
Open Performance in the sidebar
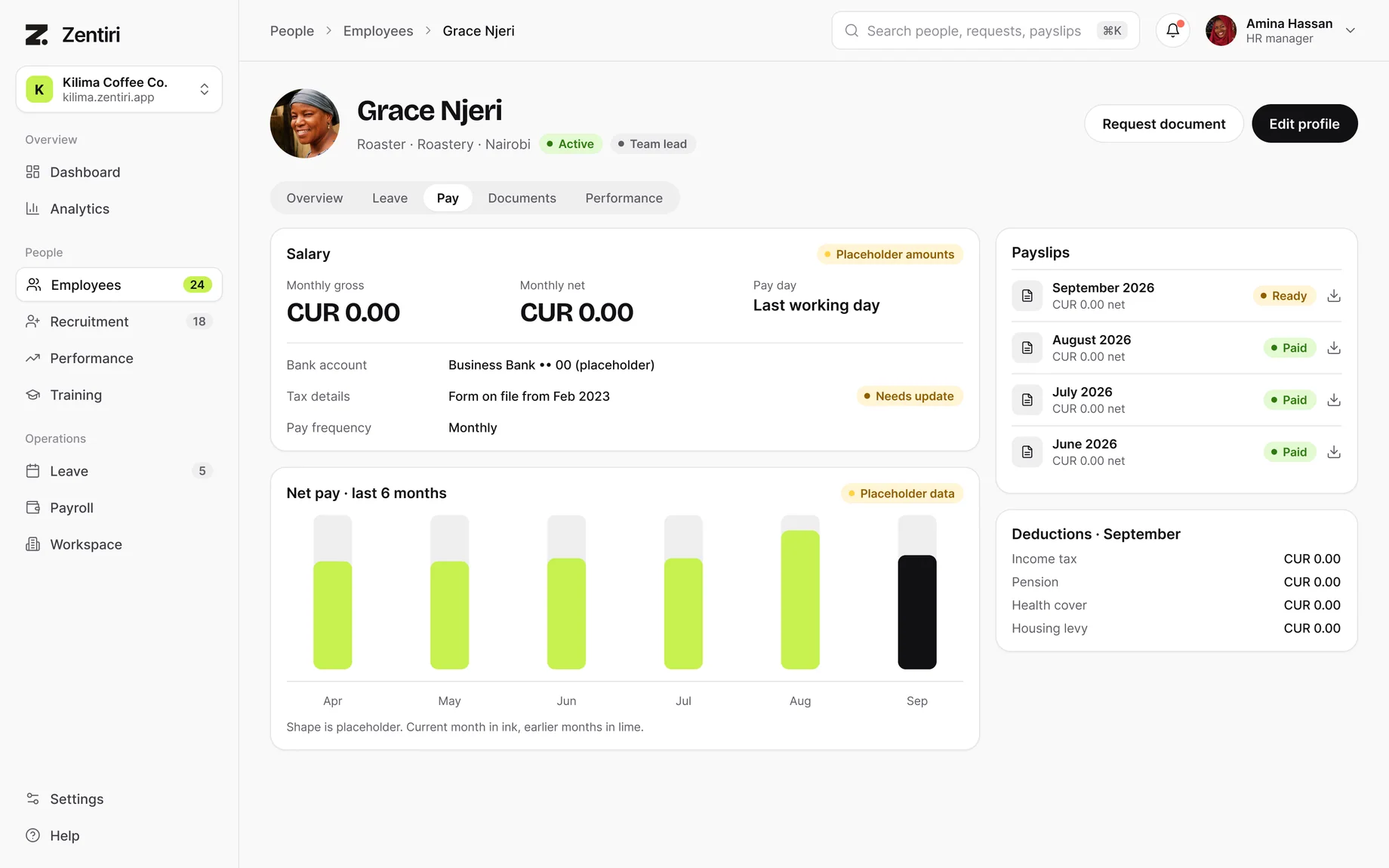click(119, 359)
